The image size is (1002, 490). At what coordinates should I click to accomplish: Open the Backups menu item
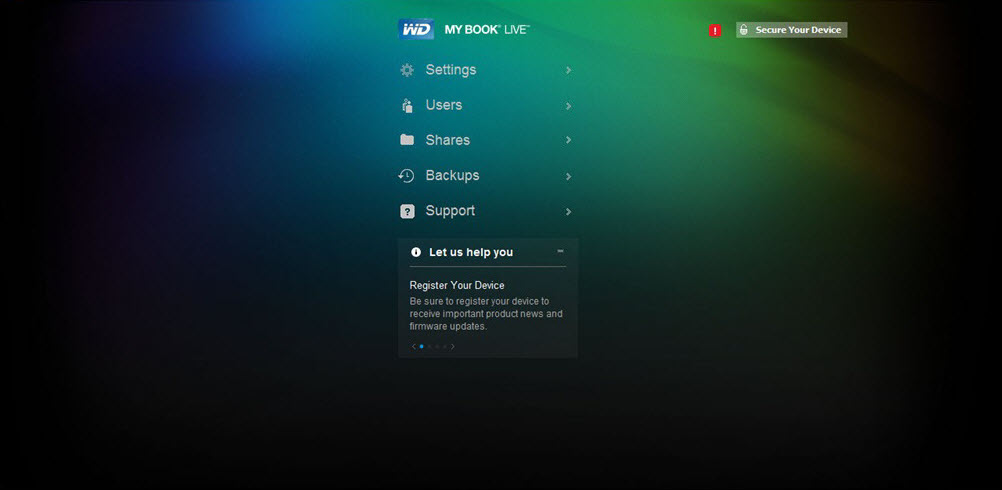coord(485,176)
